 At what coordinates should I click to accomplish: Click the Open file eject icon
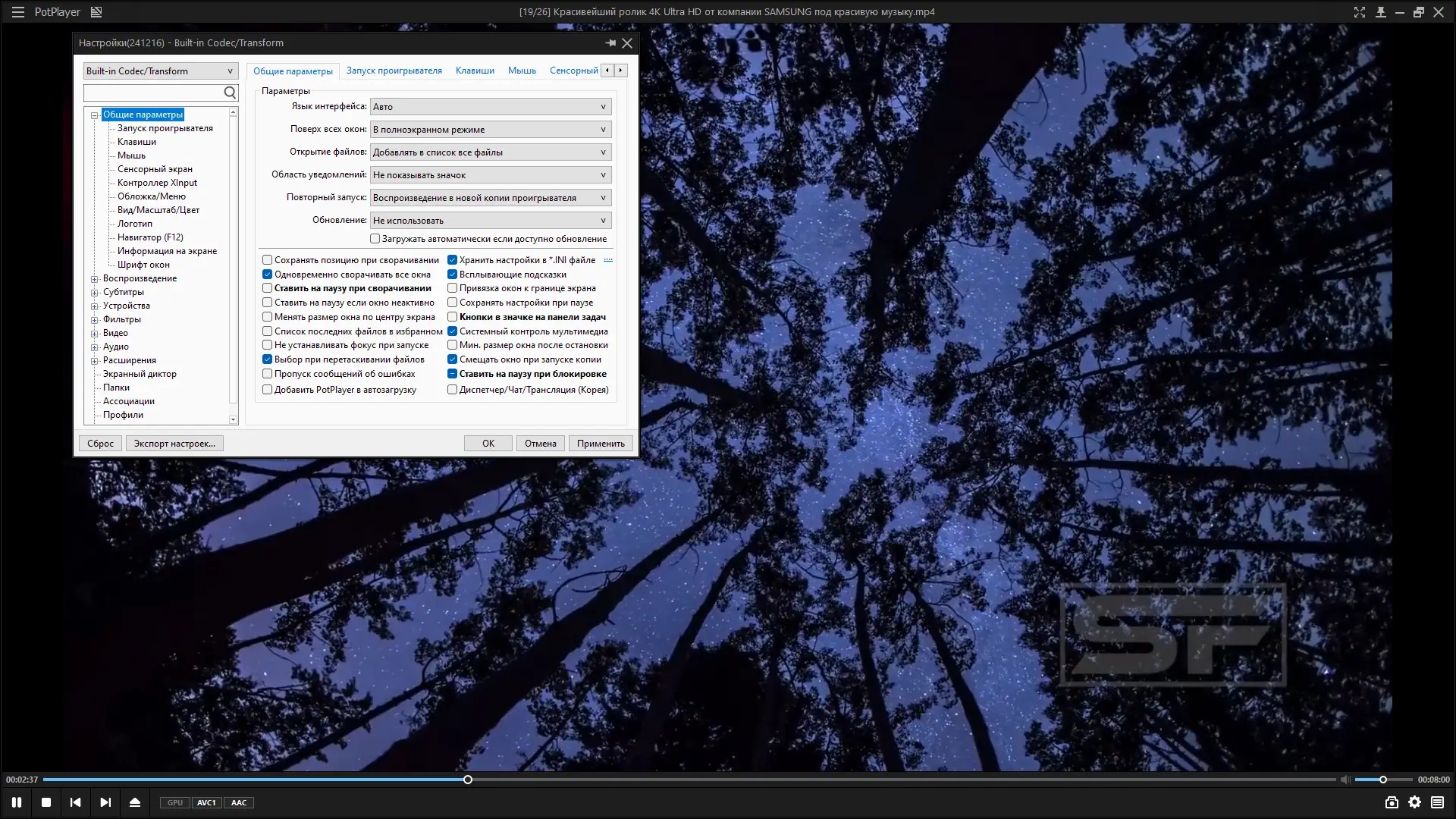tap(135, 802)
